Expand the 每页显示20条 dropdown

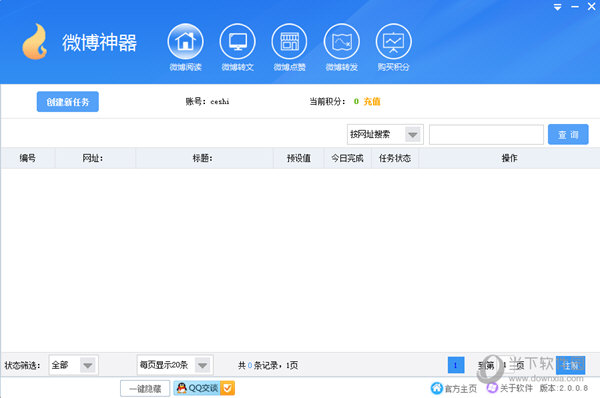click(x=202, y=365)
